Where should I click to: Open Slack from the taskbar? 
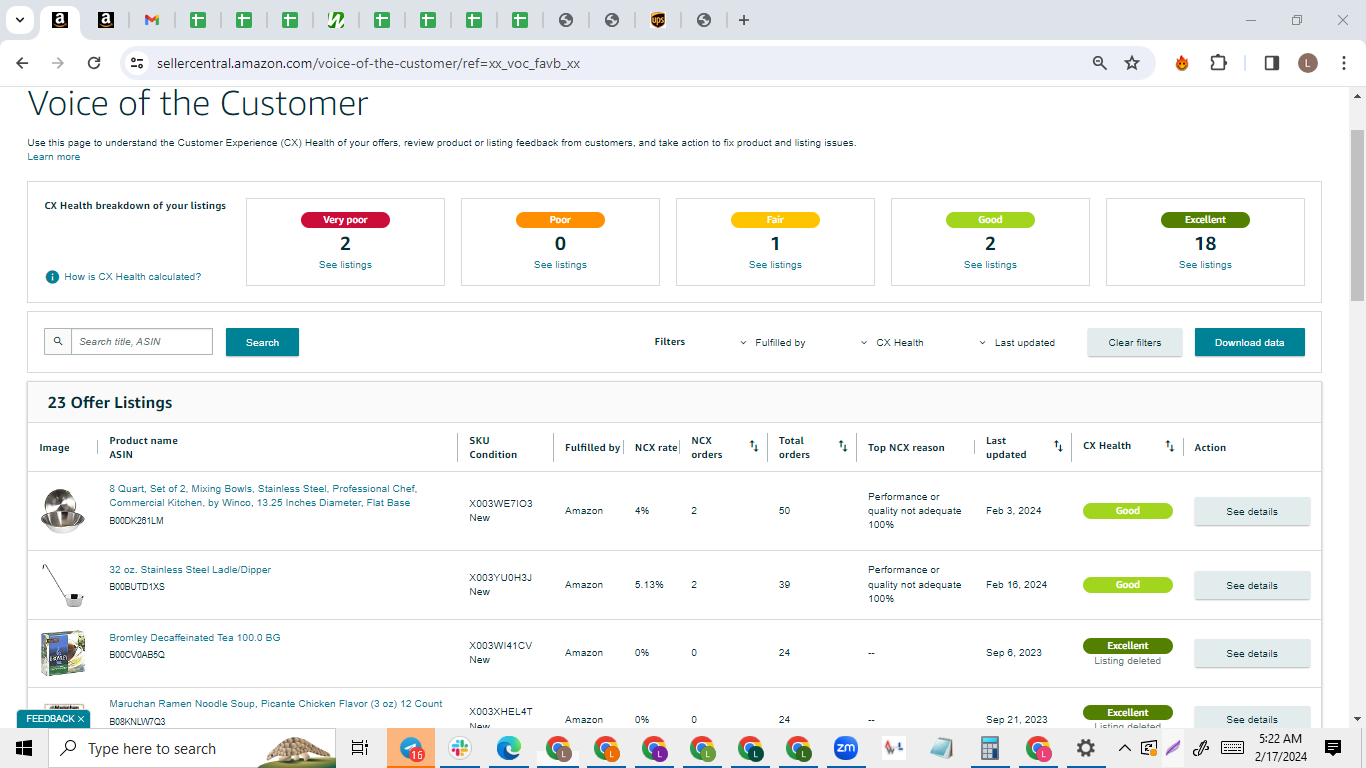(460, 748)
